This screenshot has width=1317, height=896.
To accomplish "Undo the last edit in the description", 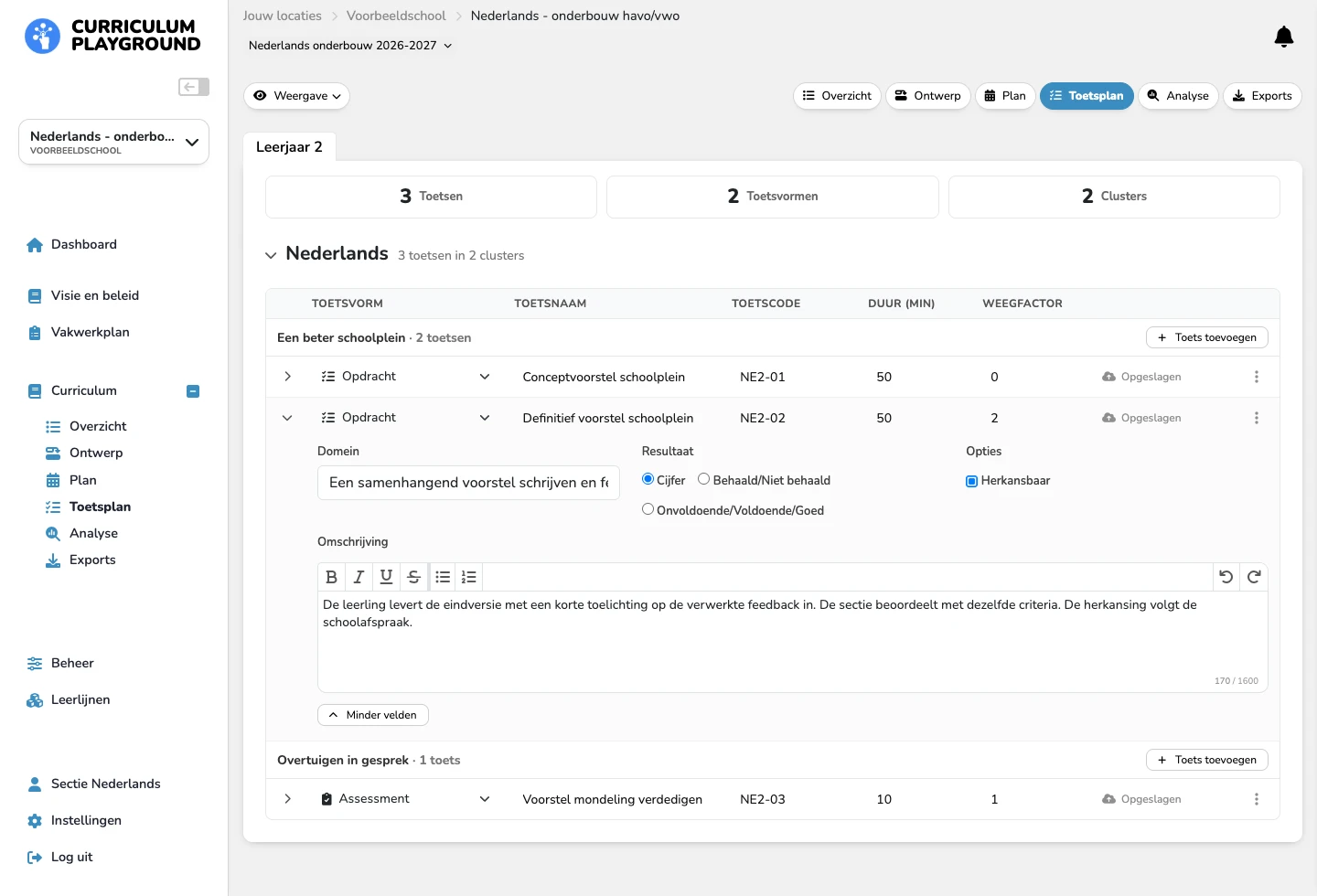I will point(1226,577).
